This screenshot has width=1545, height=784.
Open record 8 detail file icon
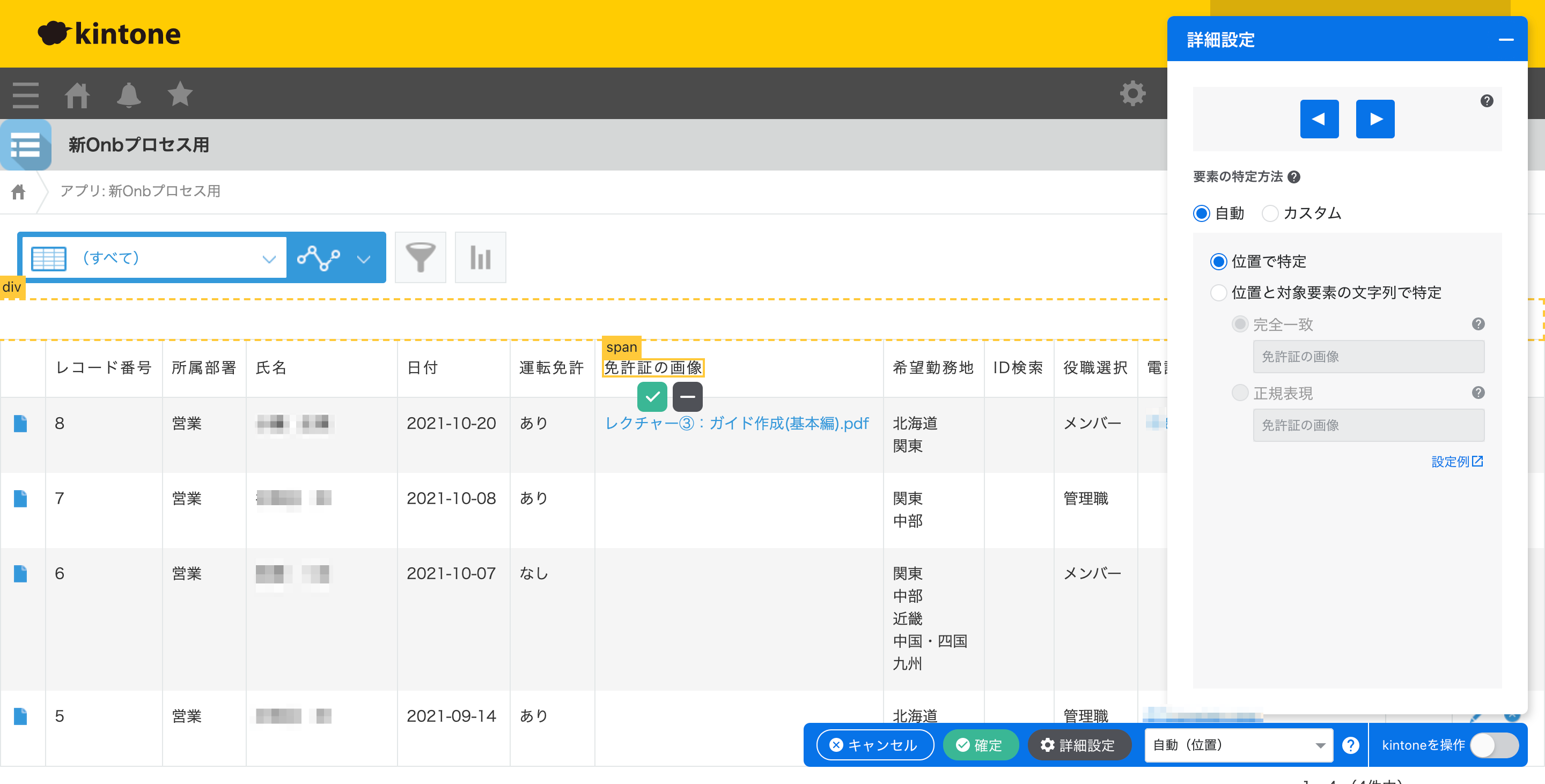coord(20,424)
